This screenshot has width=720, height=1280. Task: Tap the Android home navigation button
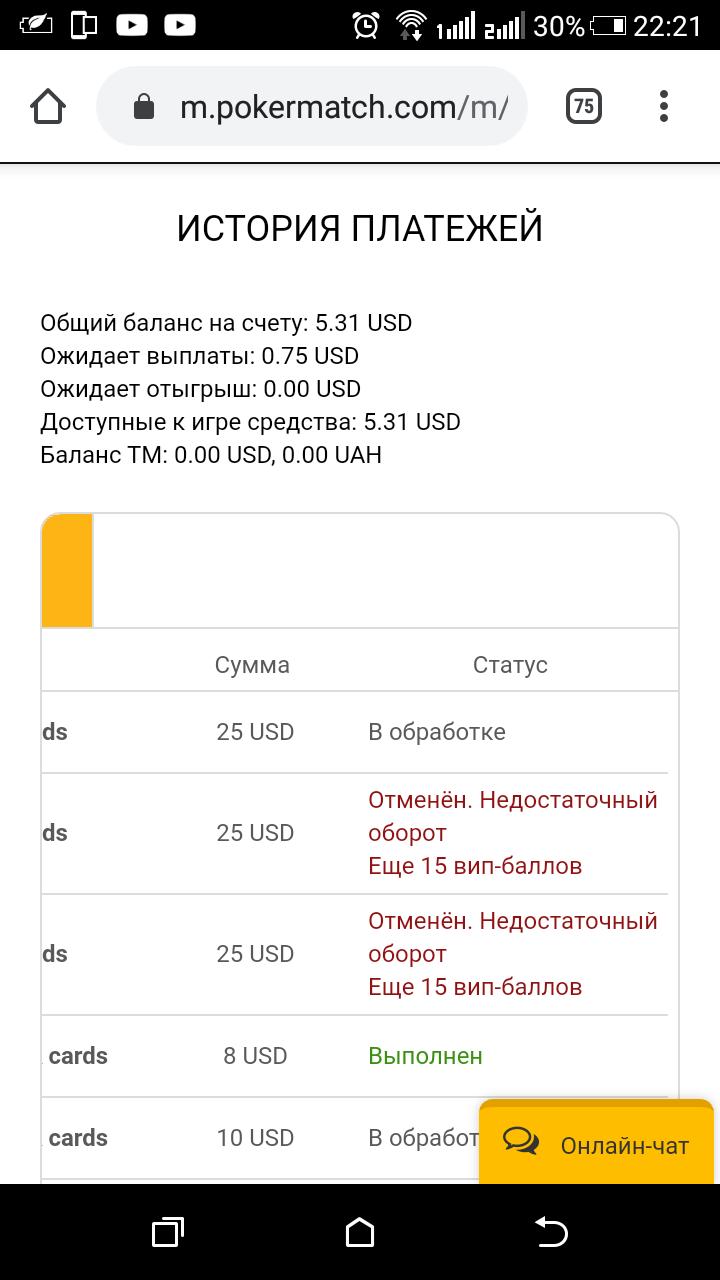click(x=360, y=1232)
